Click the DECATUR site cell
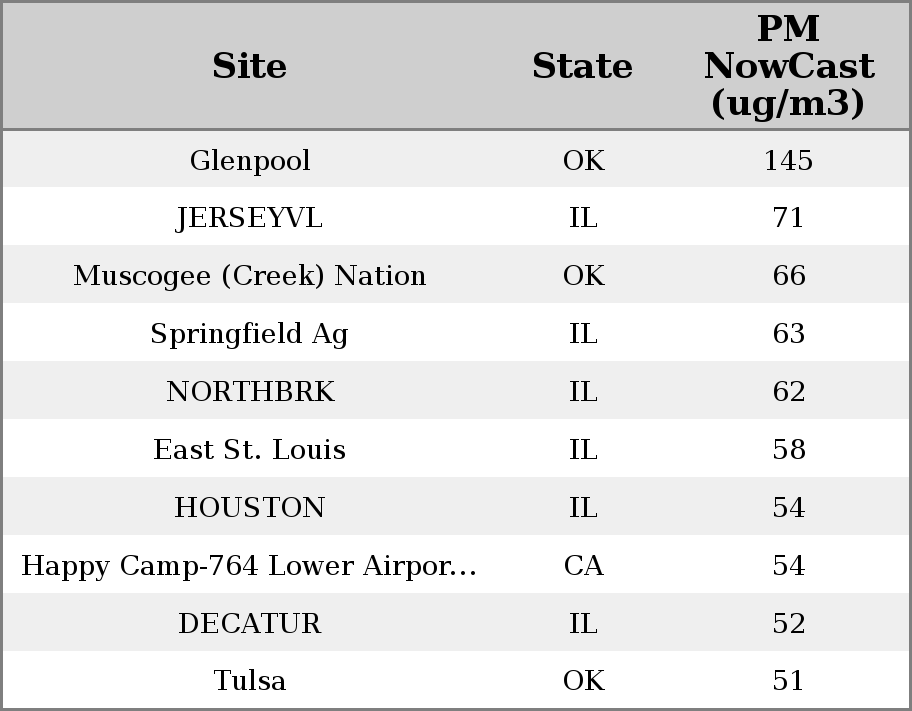This screenshot has height=711, width=912. pos(249,624)
